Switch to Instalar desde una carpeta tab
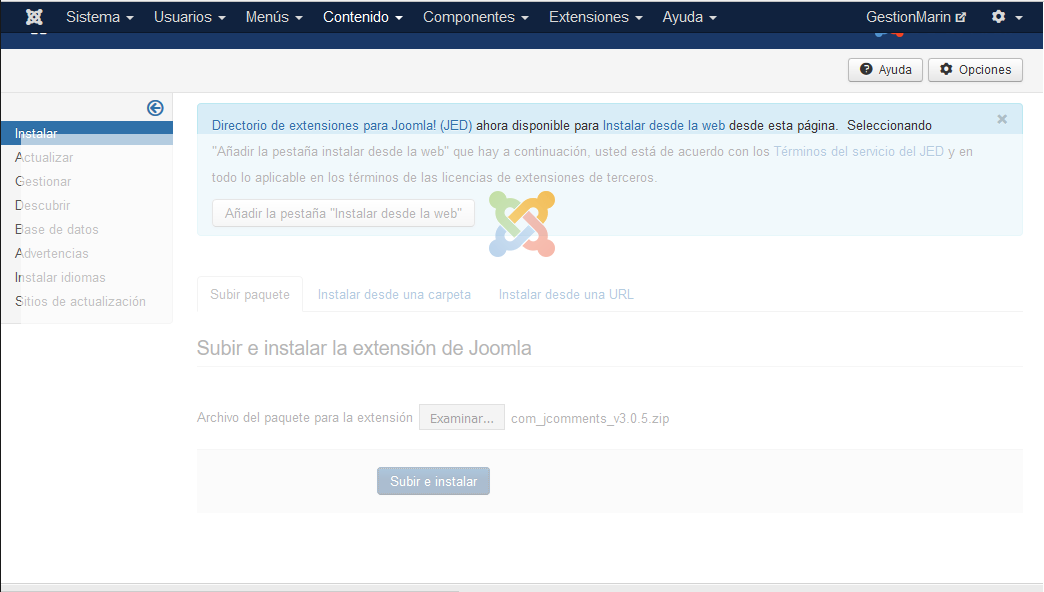 (394, 294)
